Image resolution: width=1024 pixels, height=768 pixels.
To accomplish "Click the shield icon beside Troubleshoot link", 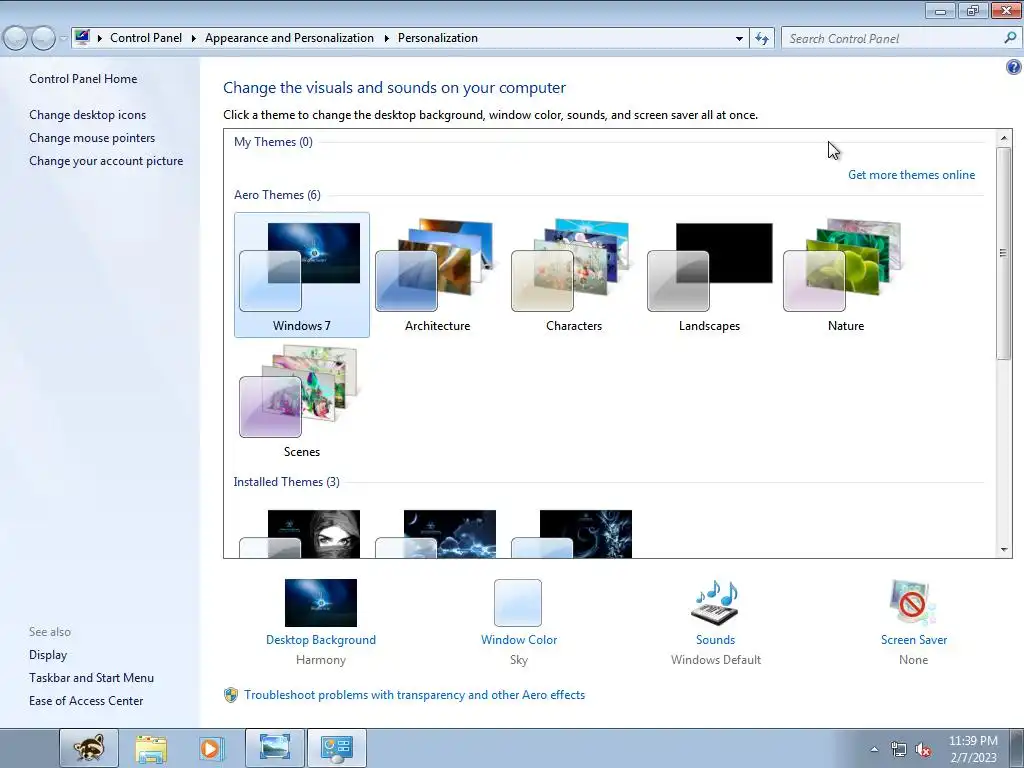I will click(x=231, y=695).
